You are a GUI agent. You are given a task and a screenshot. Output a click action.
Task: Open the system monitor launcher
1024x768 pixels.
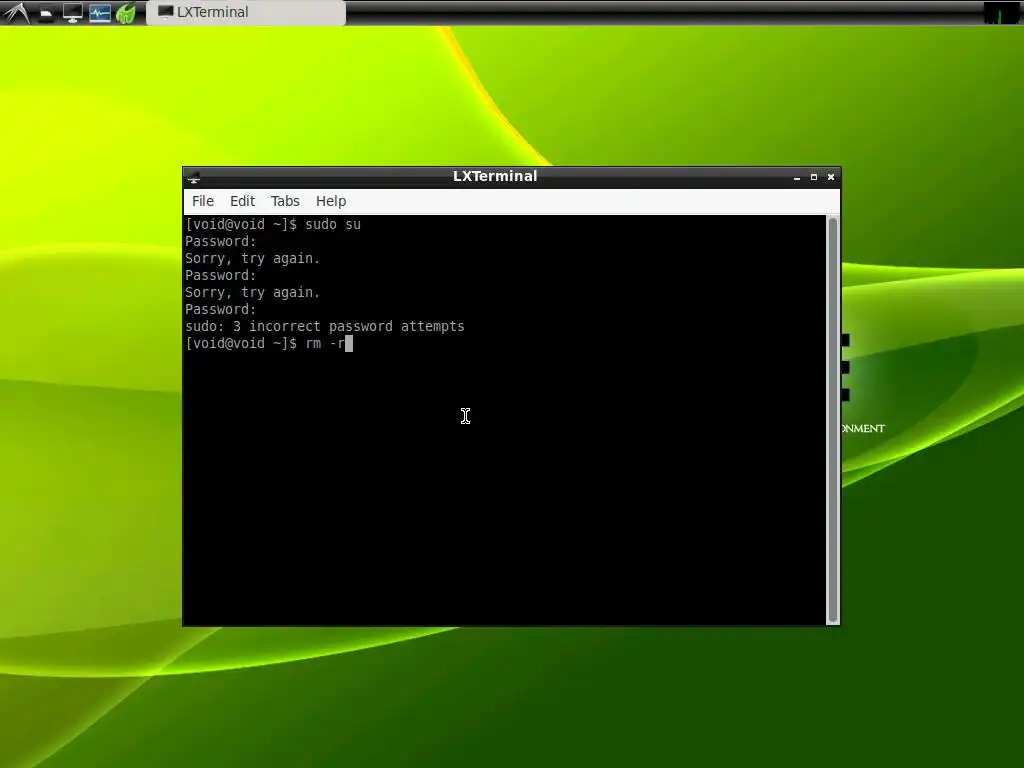click(x=99, y=13)
